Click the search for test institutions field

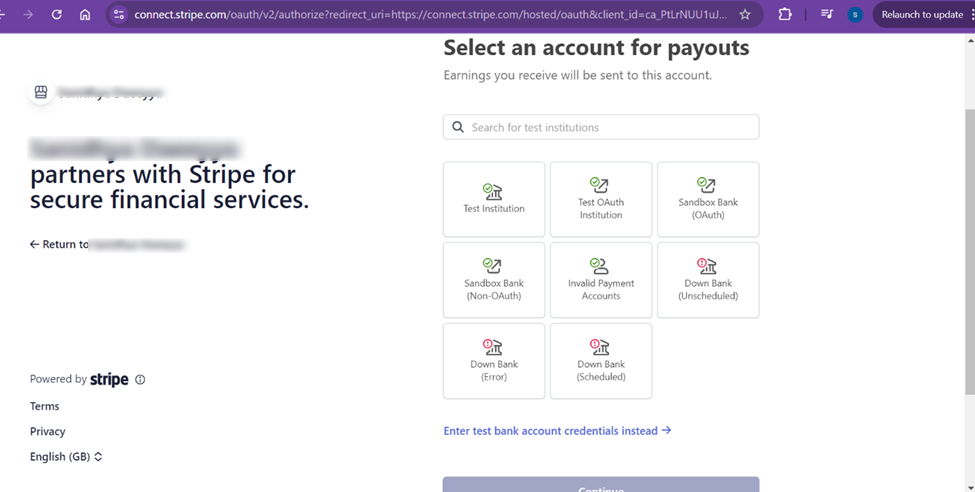click(601, 127)
